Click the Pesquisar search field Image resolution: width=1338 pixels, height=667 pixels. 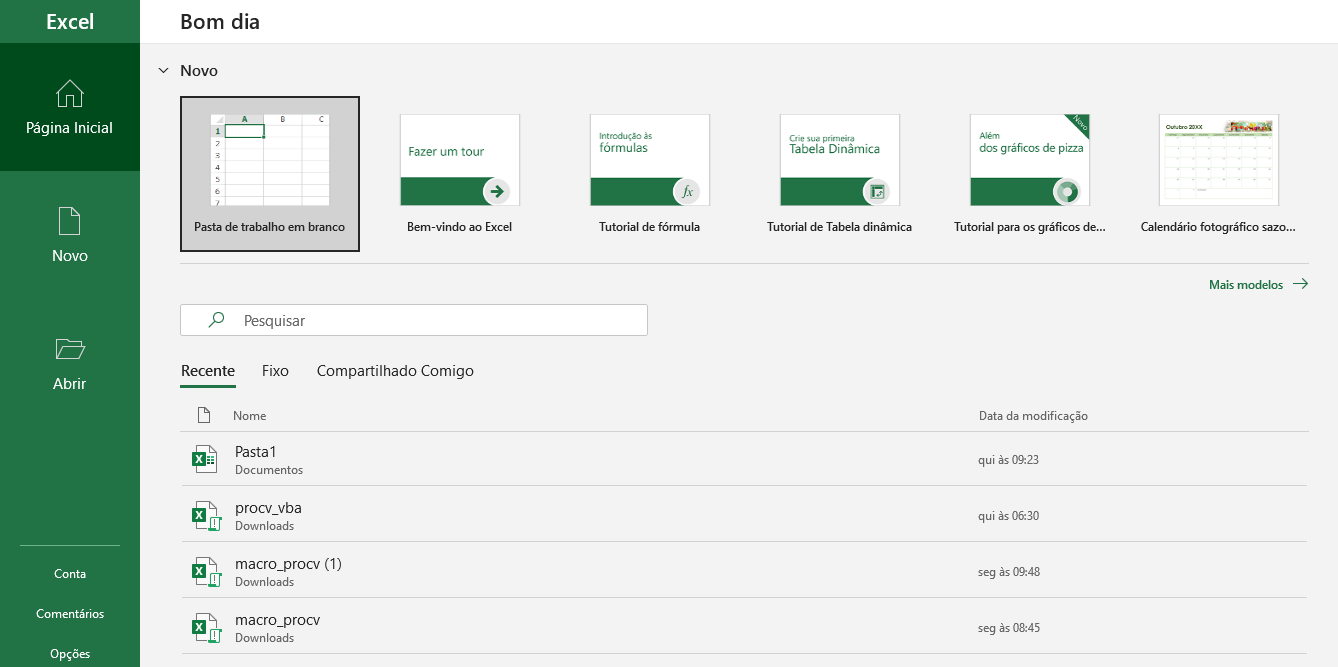pos(414,320)
